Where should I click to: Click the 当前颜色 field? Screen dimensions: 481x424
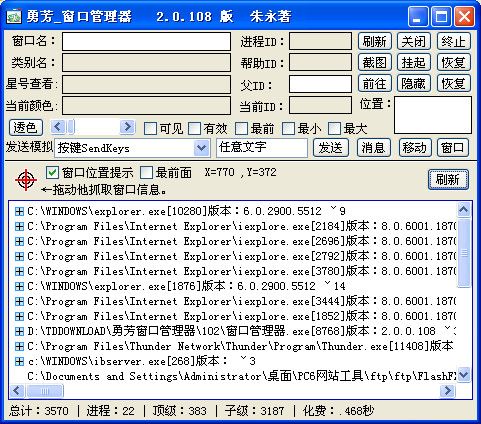(146, 105)
